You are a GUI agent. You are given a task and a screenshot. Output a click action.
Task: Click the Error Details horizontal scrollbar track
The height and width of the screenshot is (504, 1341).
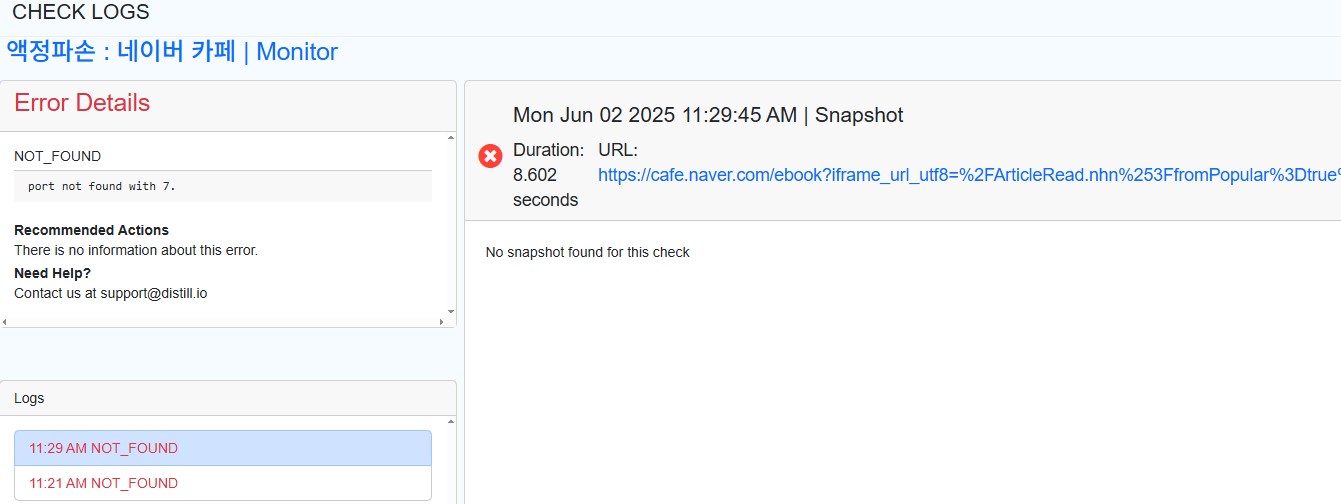(x=223, y=322)
